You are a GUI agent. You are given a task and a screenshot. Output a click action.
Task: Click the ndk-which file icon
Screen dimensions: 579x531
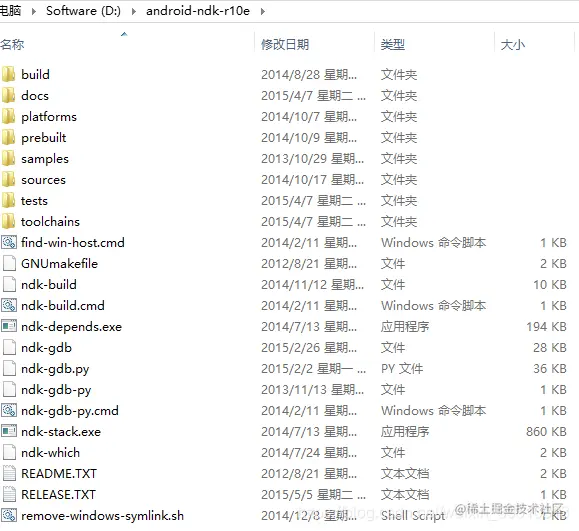(9, 452)
